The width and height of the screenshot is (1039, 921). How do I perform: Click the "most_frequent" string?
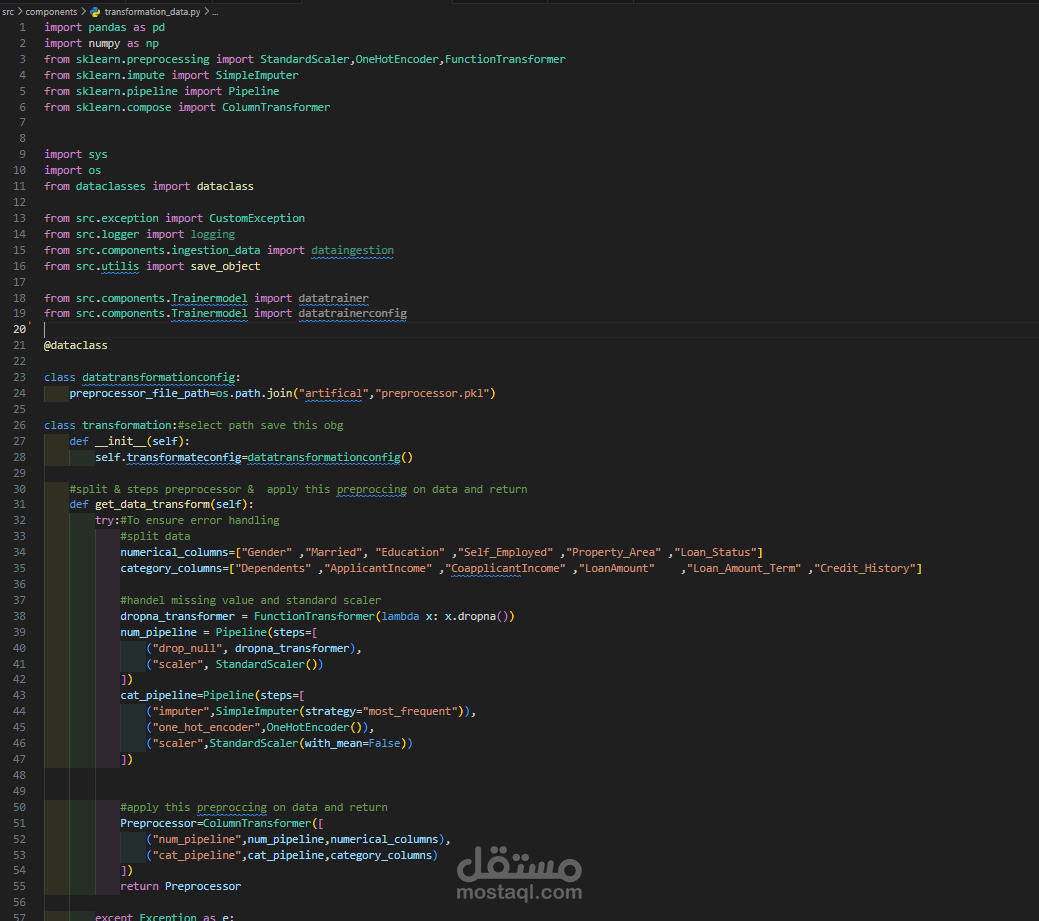click(x=410, y=711)
